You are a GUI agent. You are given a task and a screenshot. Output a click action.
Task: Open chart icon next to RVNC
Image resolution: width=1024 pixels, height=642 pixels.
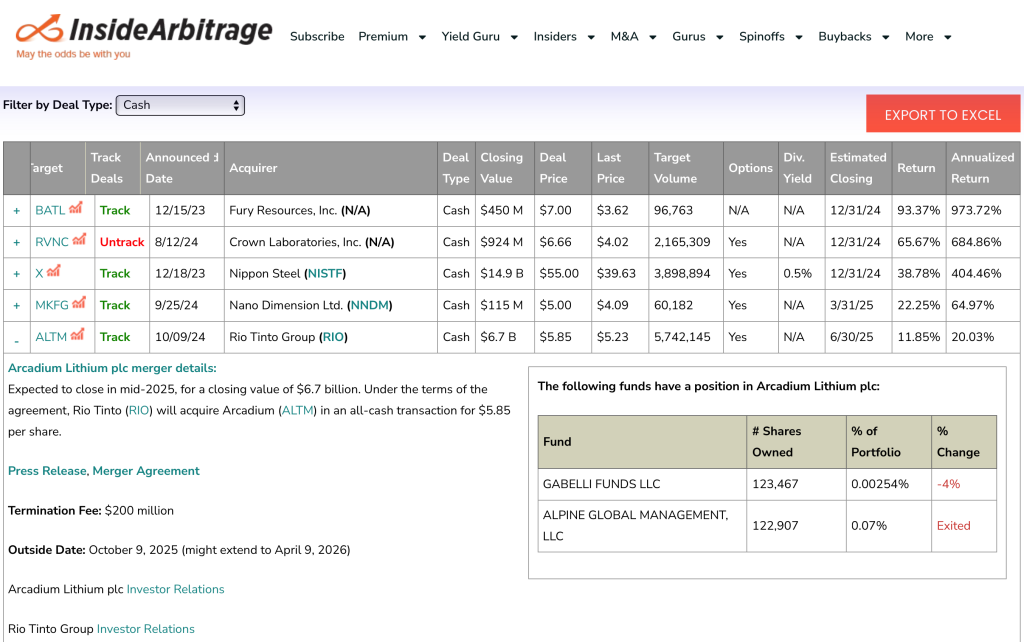(x=79, y=240)
